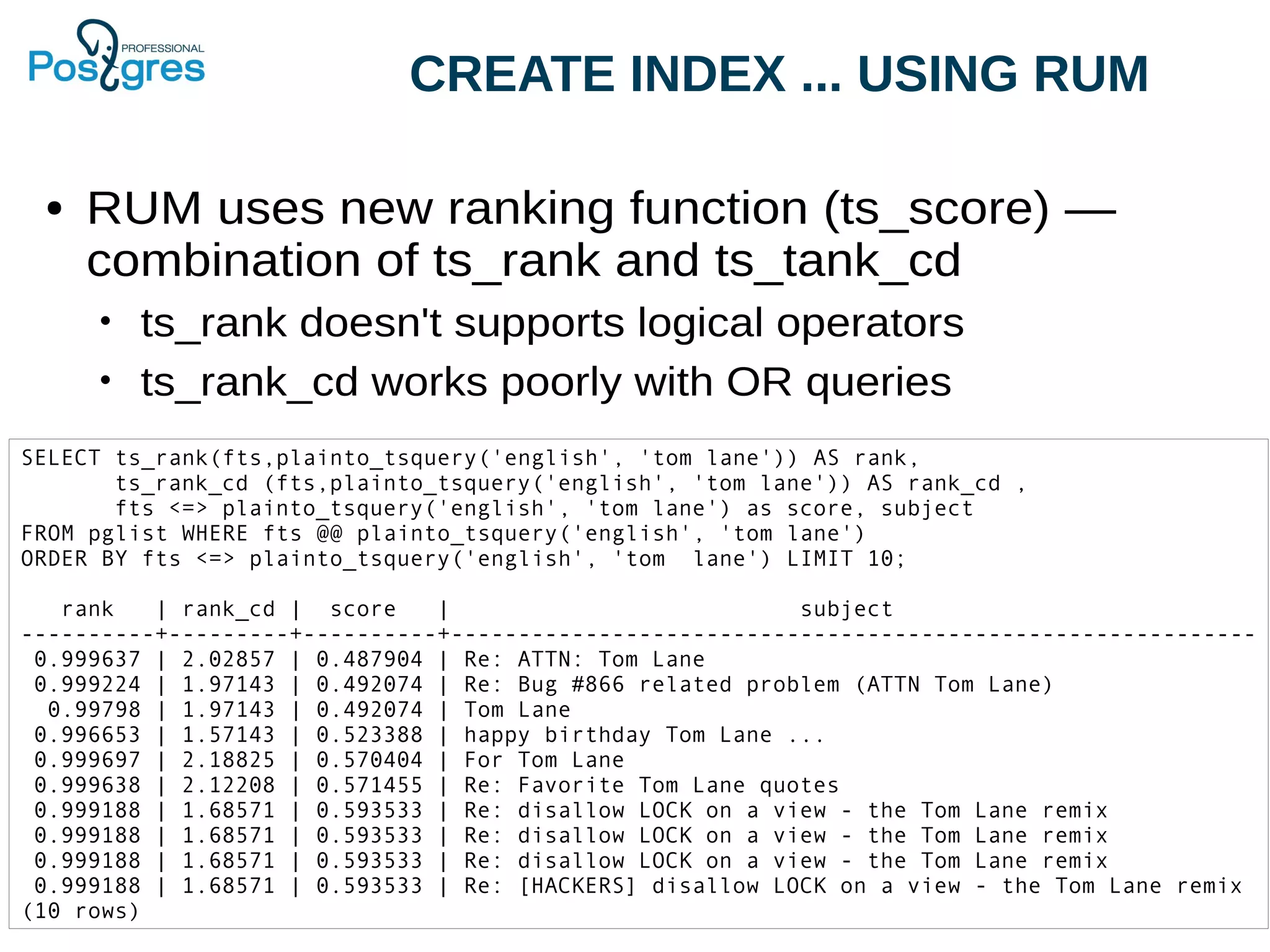Click the 'rank_cd' column header
The height and width of the screenshot is (952, 1270).
pos(228,610)
